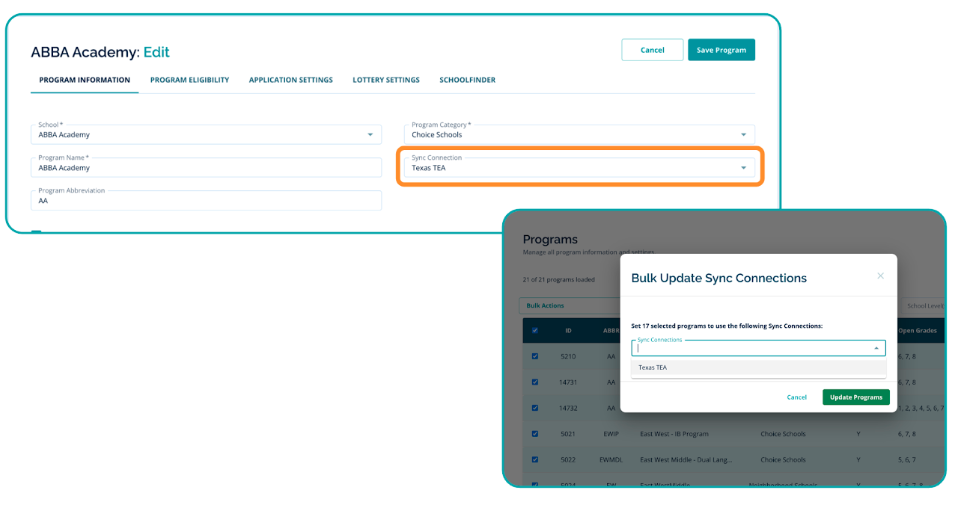This screenshot has width=958, height=522.
Task: Switch to the Program Eligibility tab
Action: (x=189, y=80)
